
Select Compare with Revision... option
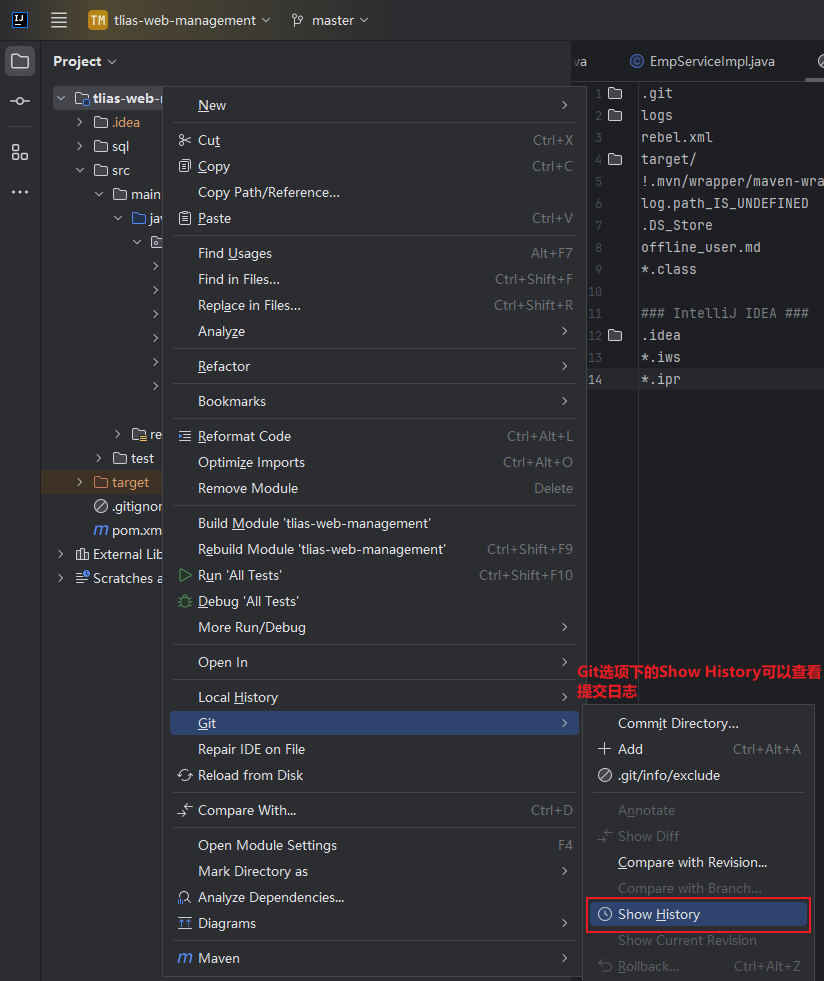pyautogui.click(x=699, y=862)
